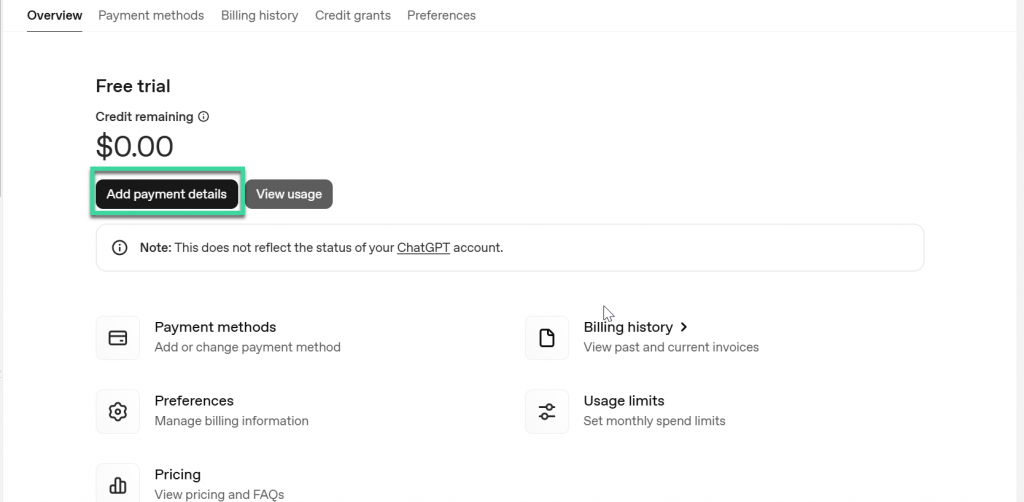Open the Preferences tab at top

click(441, 16)
